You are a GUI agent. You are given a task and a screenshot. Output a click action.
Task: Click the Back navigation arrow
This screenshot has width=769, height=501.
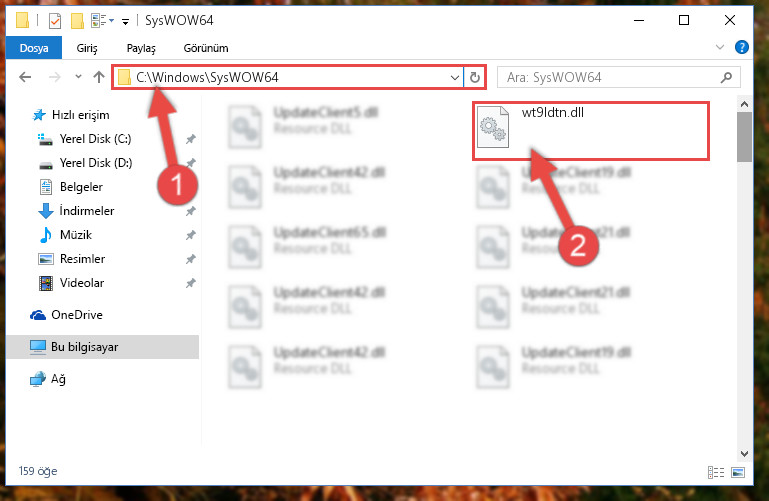click(x=25, y=77)
